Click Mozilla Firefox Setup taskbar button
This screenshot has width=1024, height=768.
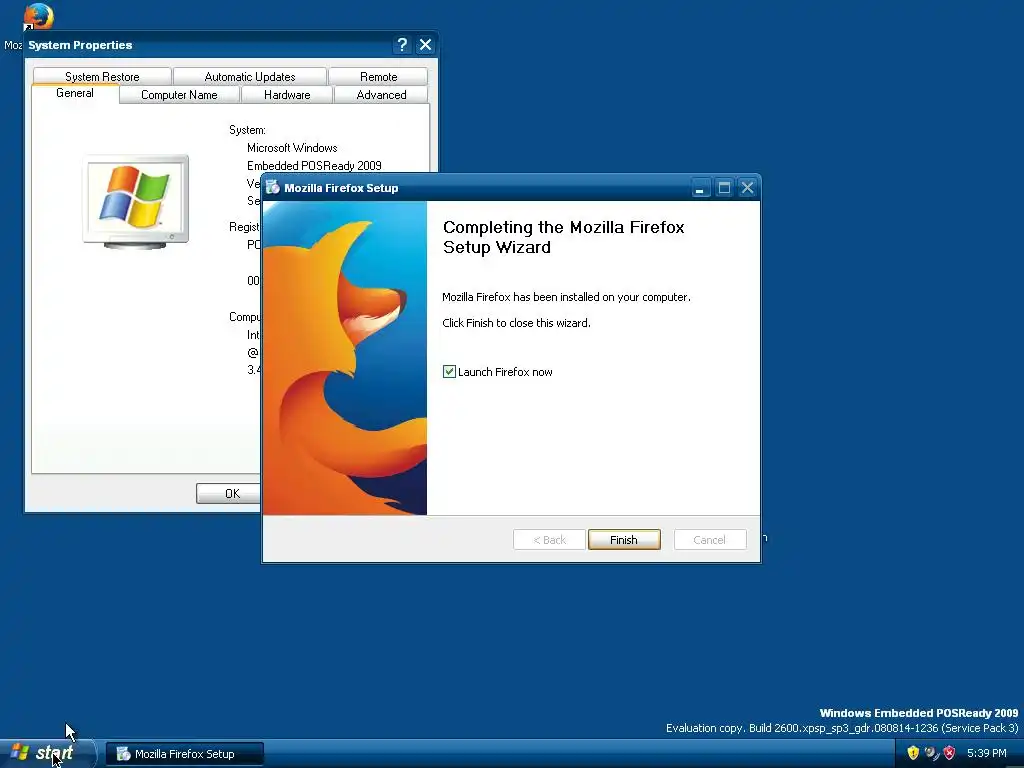(x=185, y=754)
